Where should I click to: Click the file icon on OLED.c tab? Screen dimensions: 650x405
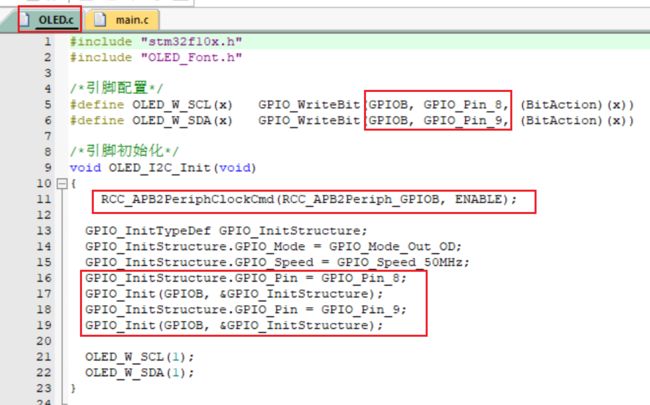click(x=25, y=19)
